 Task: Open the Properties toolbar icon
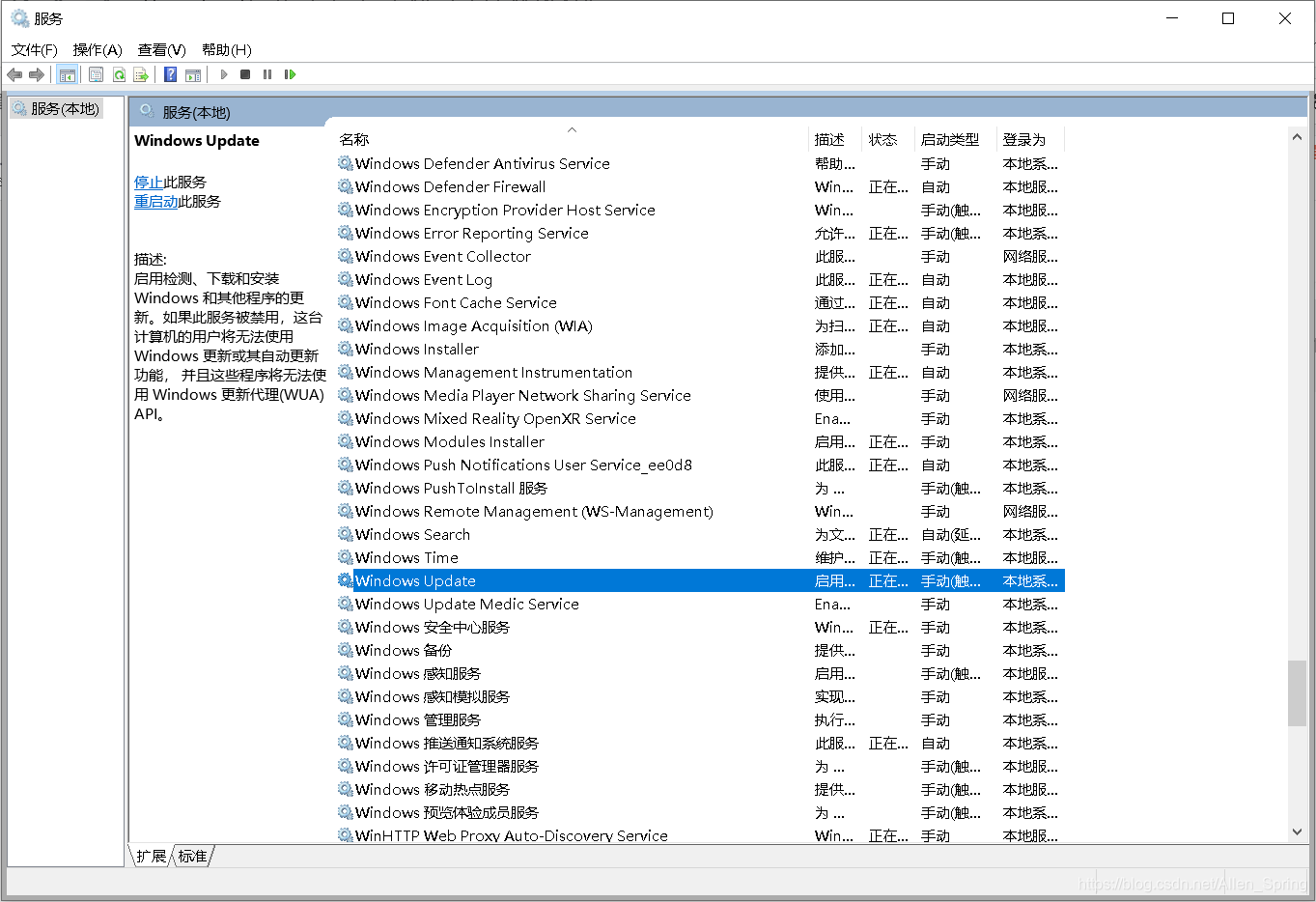(x=96, y=74)
